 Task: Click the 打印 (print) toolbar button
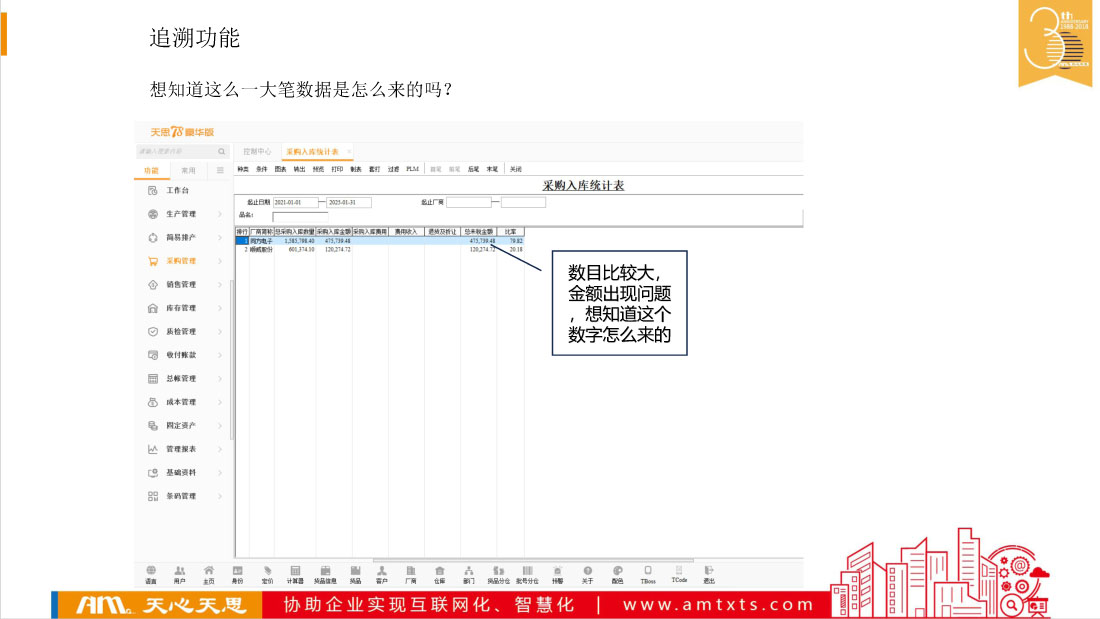(x=337, y=169)
